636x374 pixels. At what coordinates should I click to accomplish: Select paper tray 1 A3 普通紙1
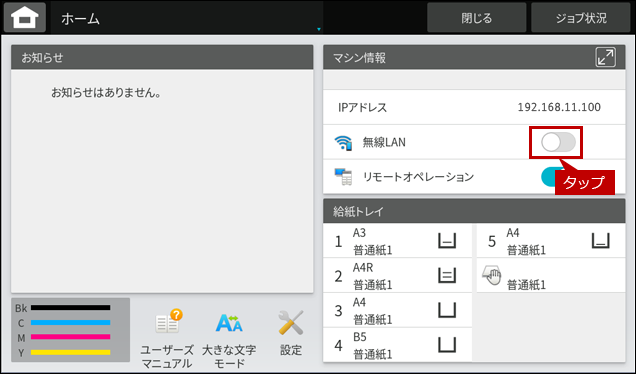[398, 241]
